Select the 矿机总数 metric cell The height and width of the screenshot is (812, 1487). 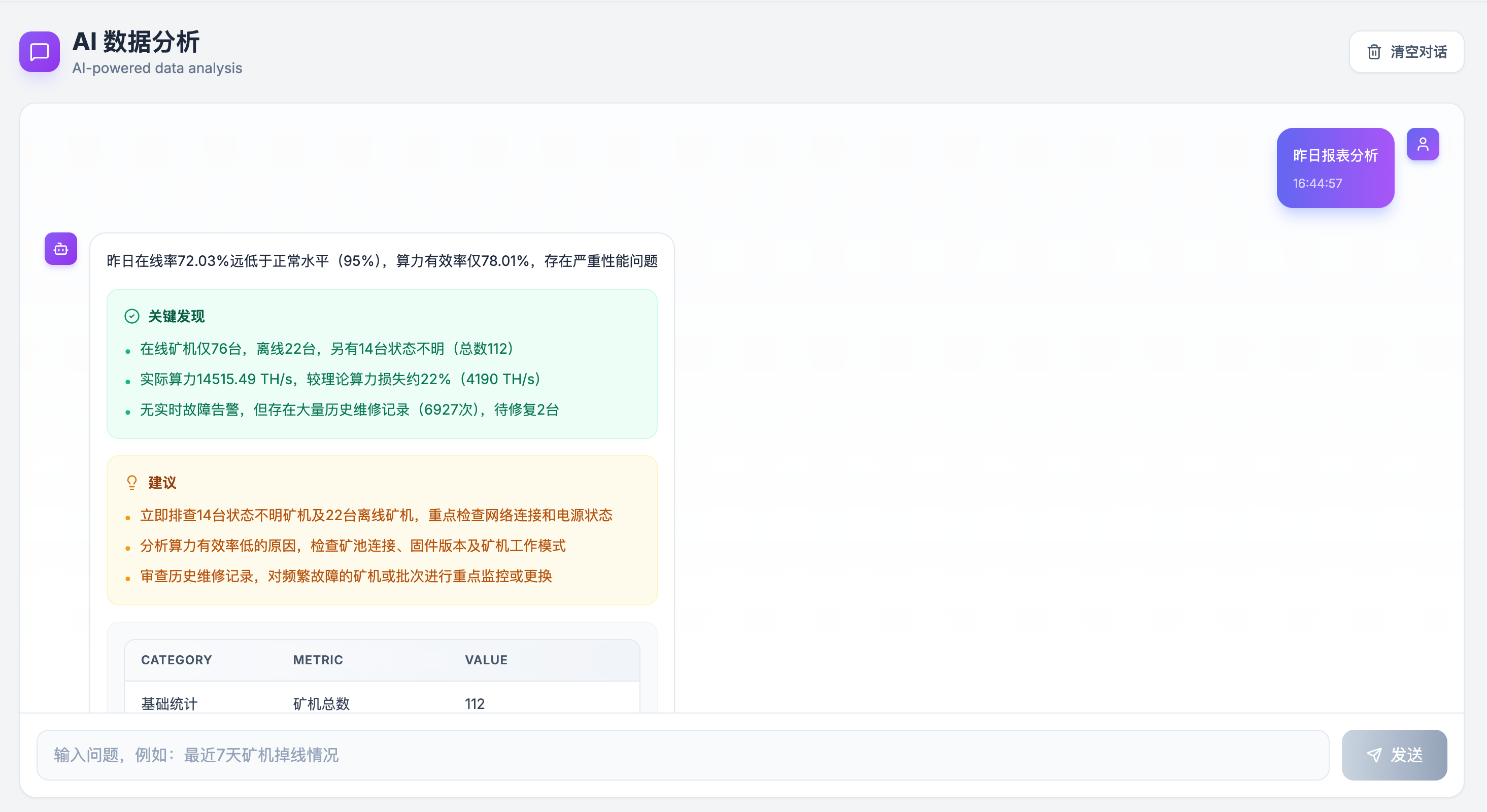[x=321, y=703]
